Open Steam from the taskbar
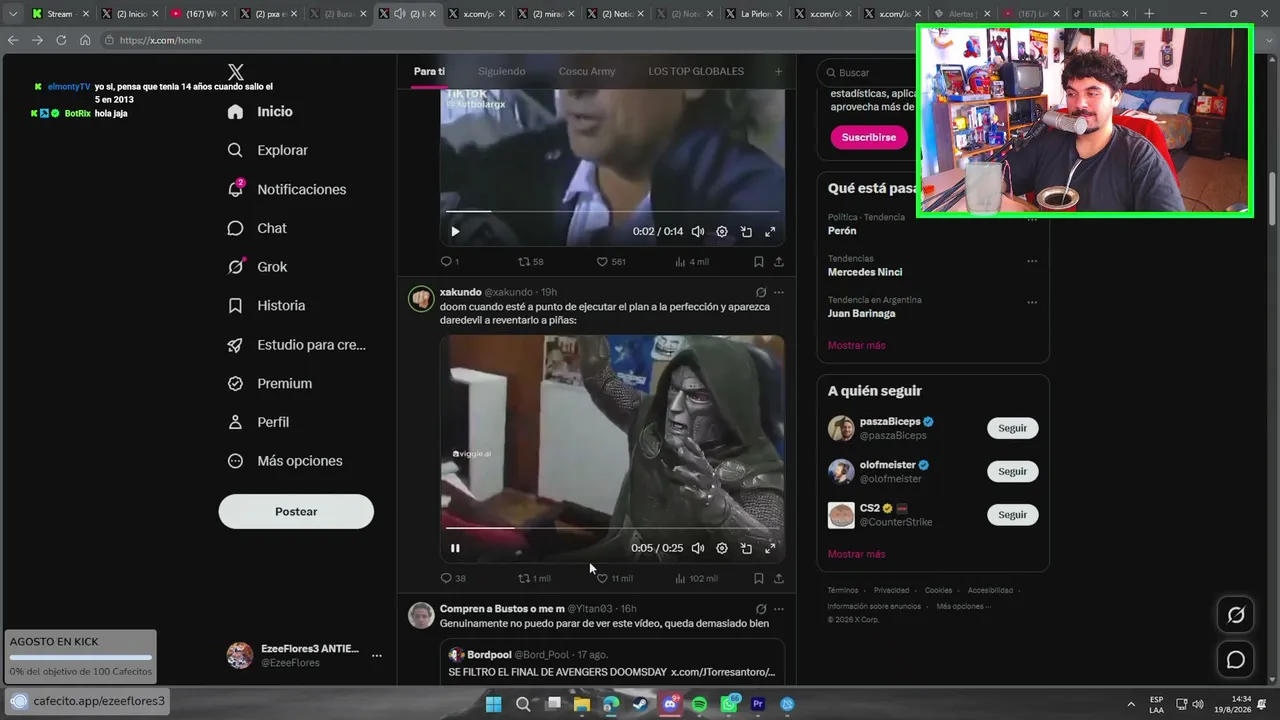This screenshot has width=1280, height=720. tap(641, 704)
